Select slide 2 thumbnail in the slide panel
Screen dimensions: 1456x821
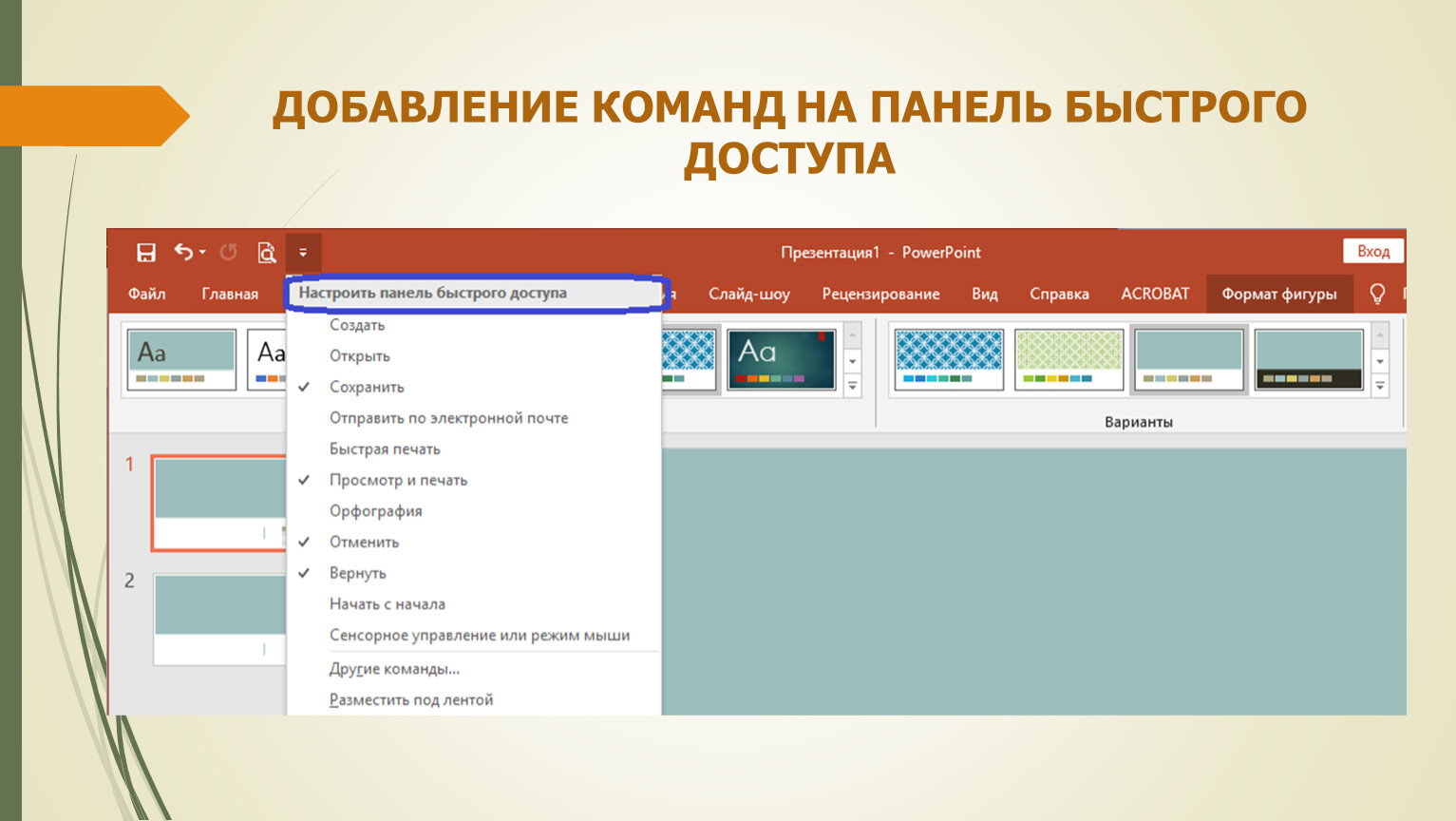pos(219,618)
